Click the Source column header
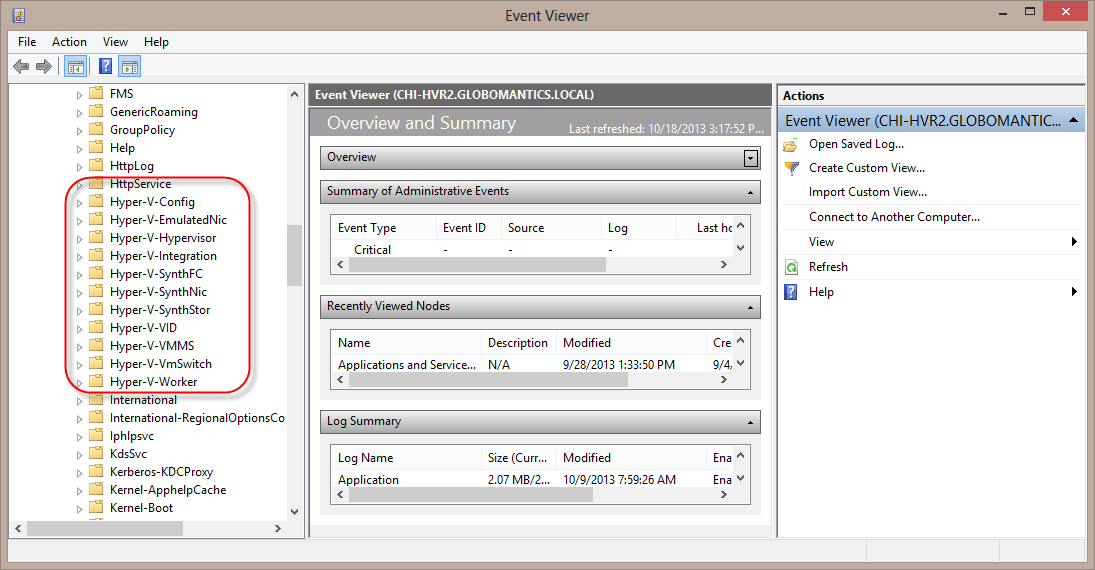This screenshot has height=570, width=1095. (x=526, y=228)
